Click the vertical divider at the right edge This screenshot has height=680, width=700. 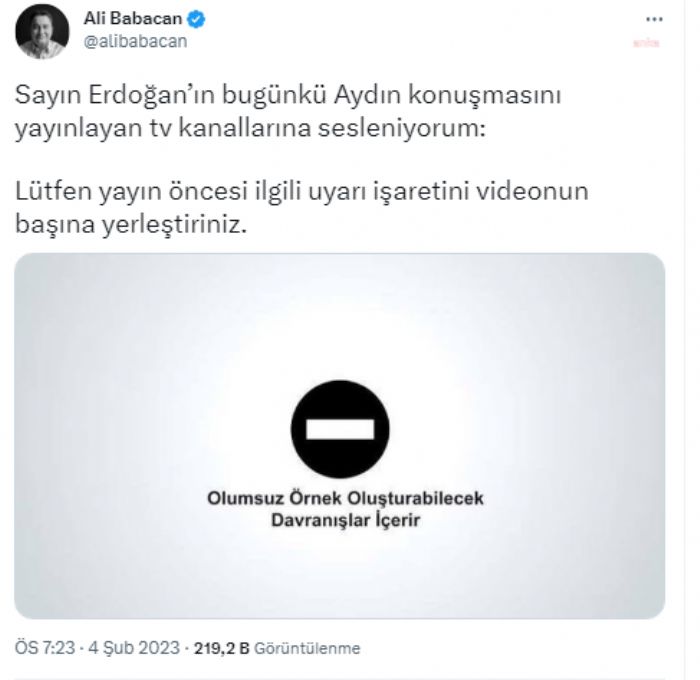[685, 340]
